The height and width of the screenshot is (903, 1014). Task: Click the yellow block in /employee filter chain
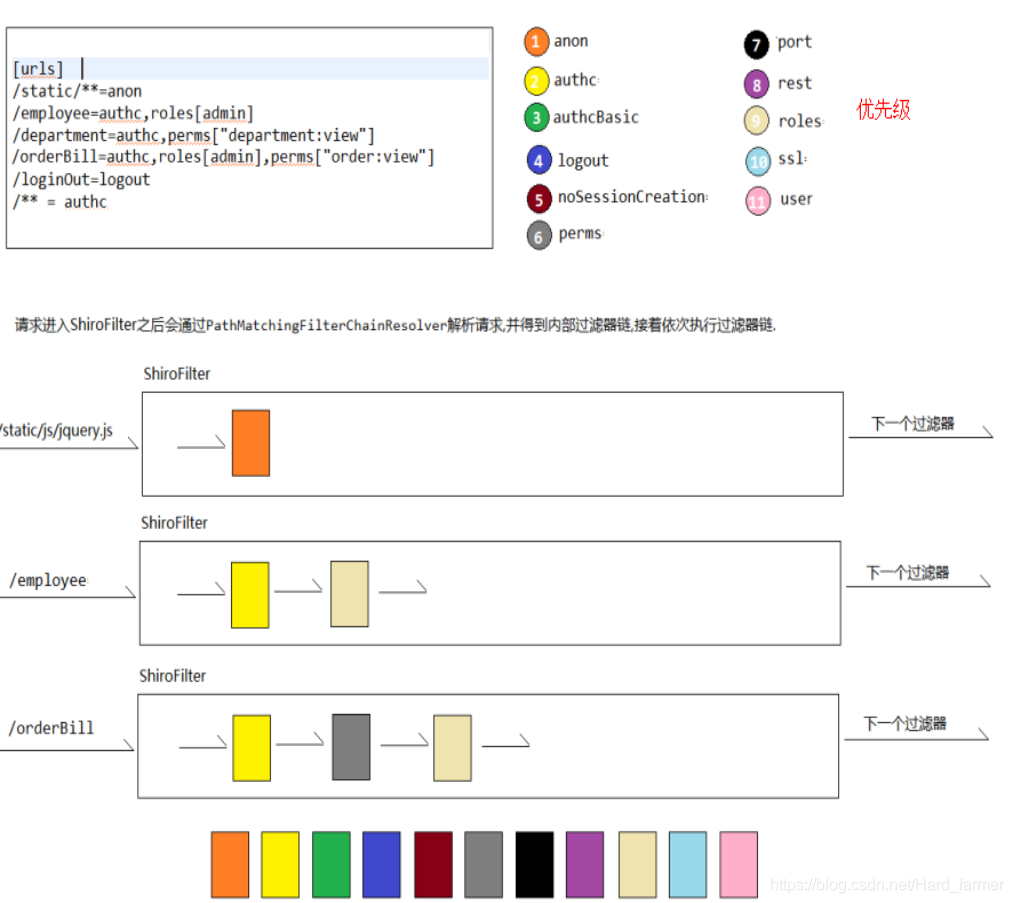coord(250,595)
